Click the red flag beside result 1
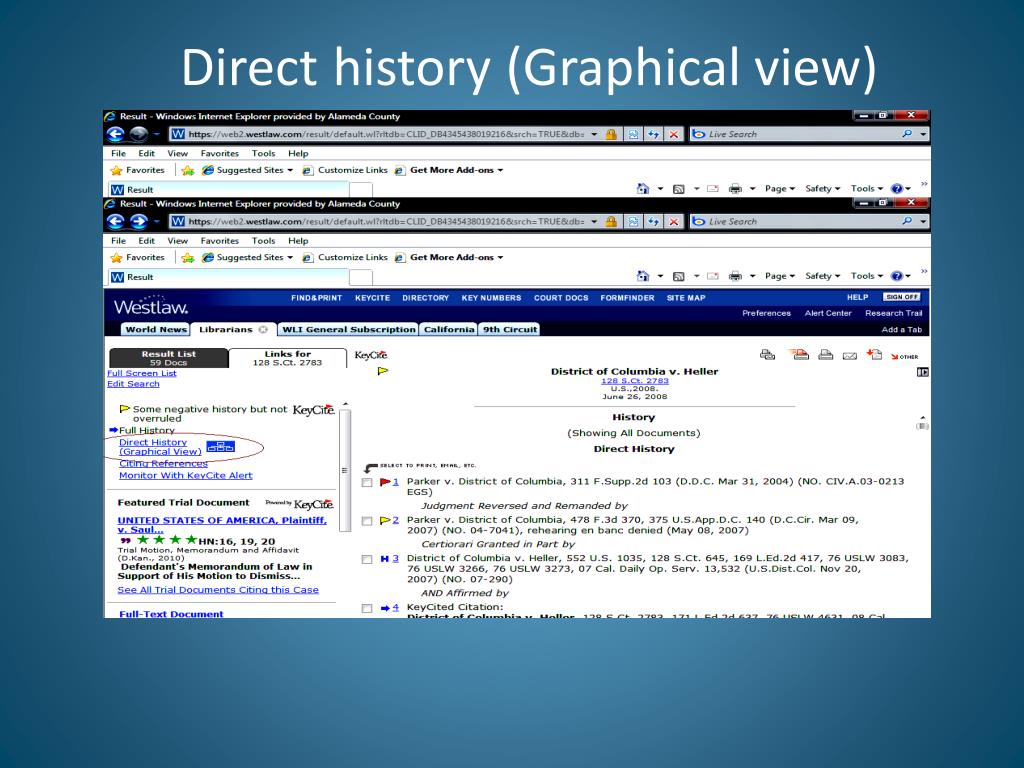This screenshot has height=768, width=1024. click(385, 482)
